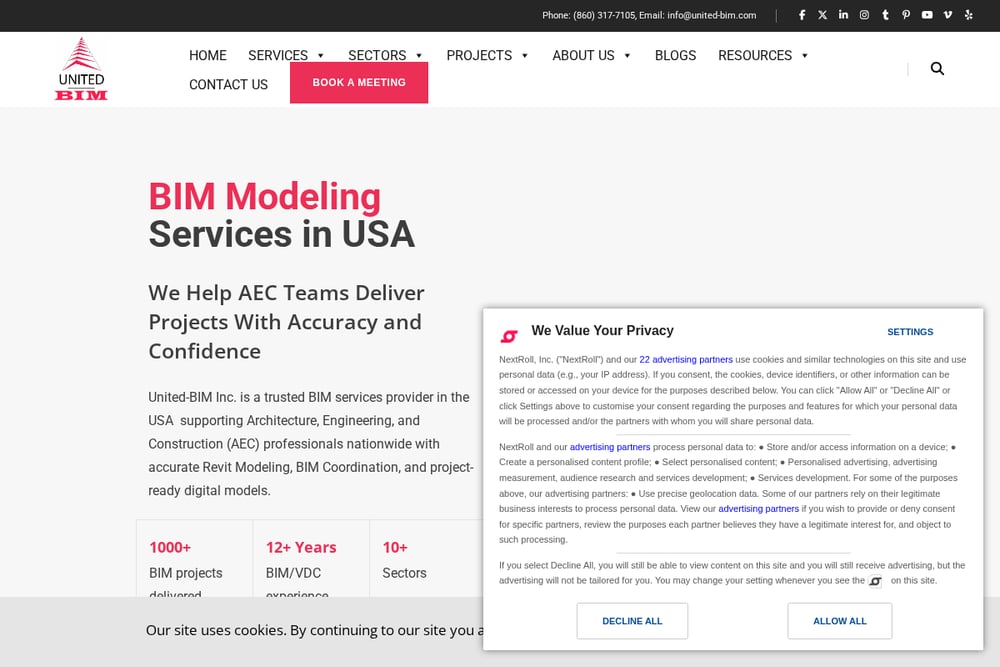Open the Facebook social icon
Screen dimensions: 1000x667
click(x=802, y=15)
